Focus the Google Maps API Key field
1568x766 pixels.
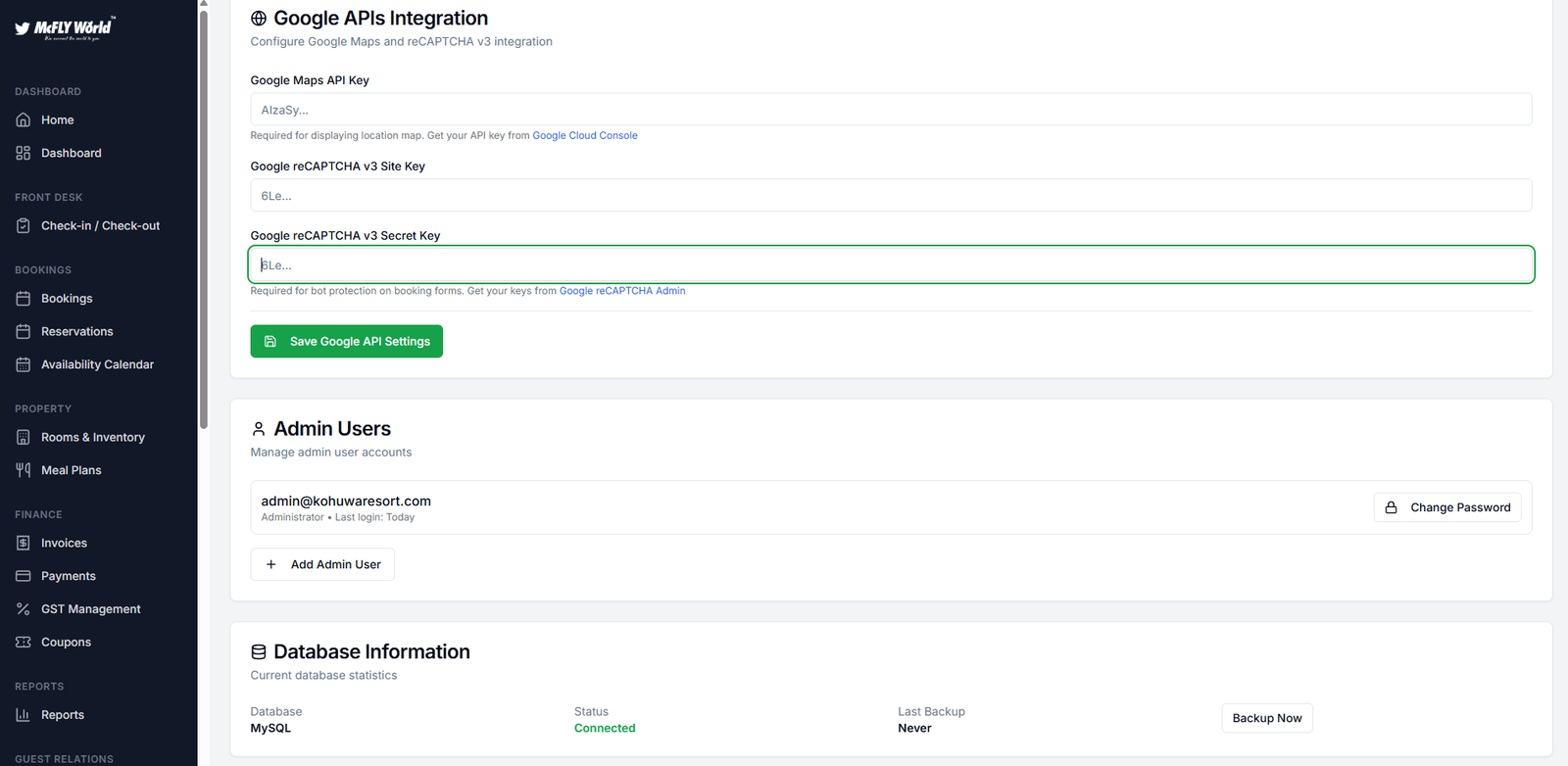890,110
